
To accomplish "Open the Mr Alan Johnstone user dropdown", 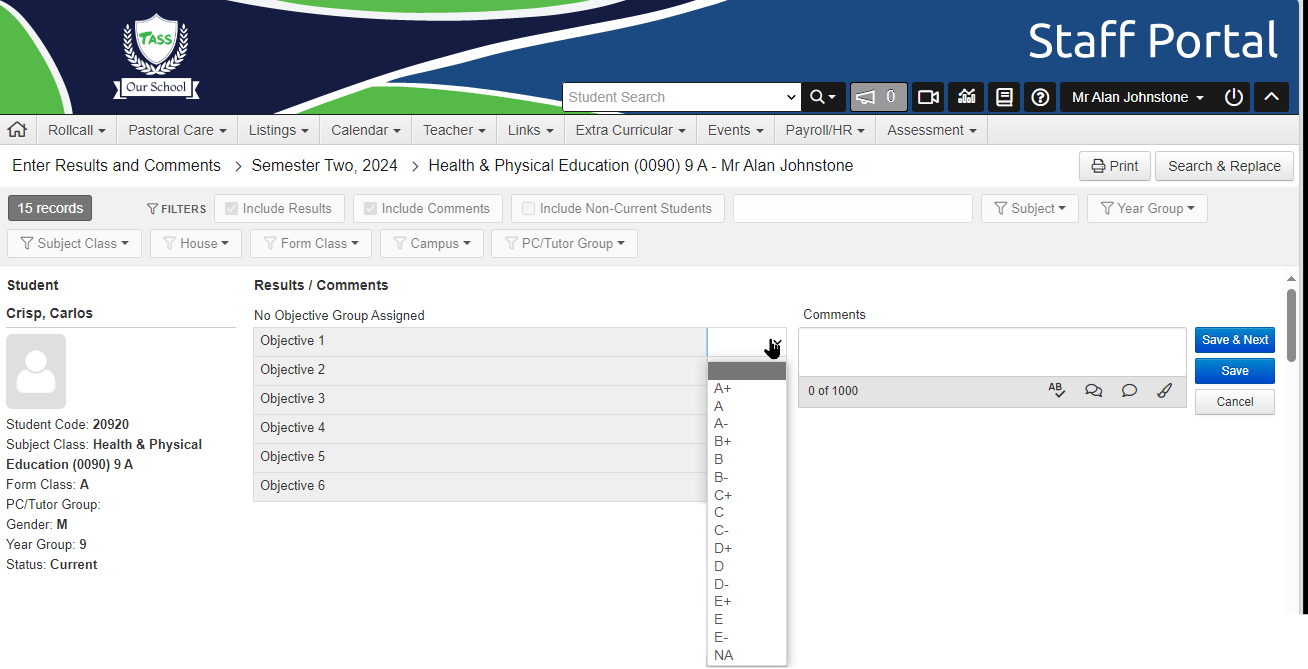I will coord(1137,97).
